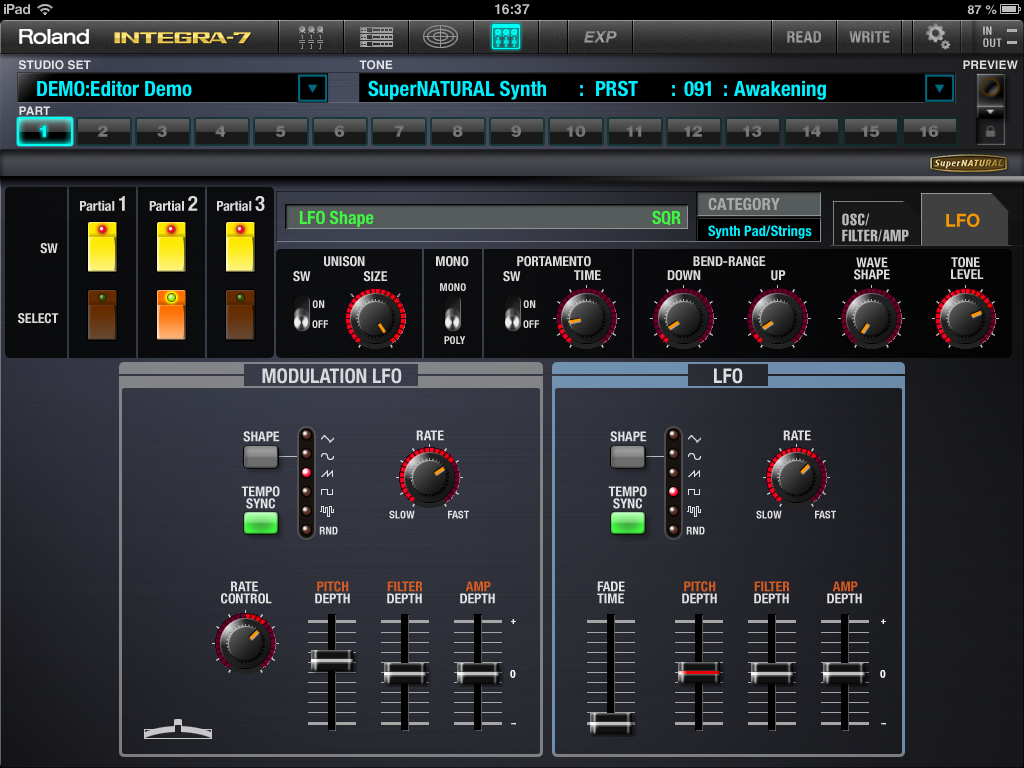
Task: Click the LFO panel Shape button
Action: click(x=628, y=457)
